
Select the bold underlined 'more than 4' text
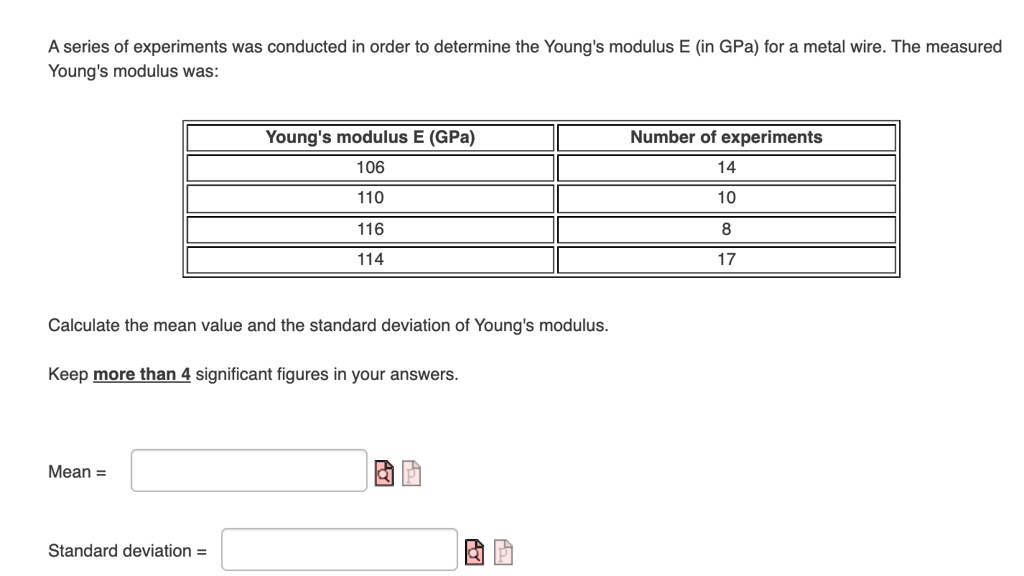(140, 374)
